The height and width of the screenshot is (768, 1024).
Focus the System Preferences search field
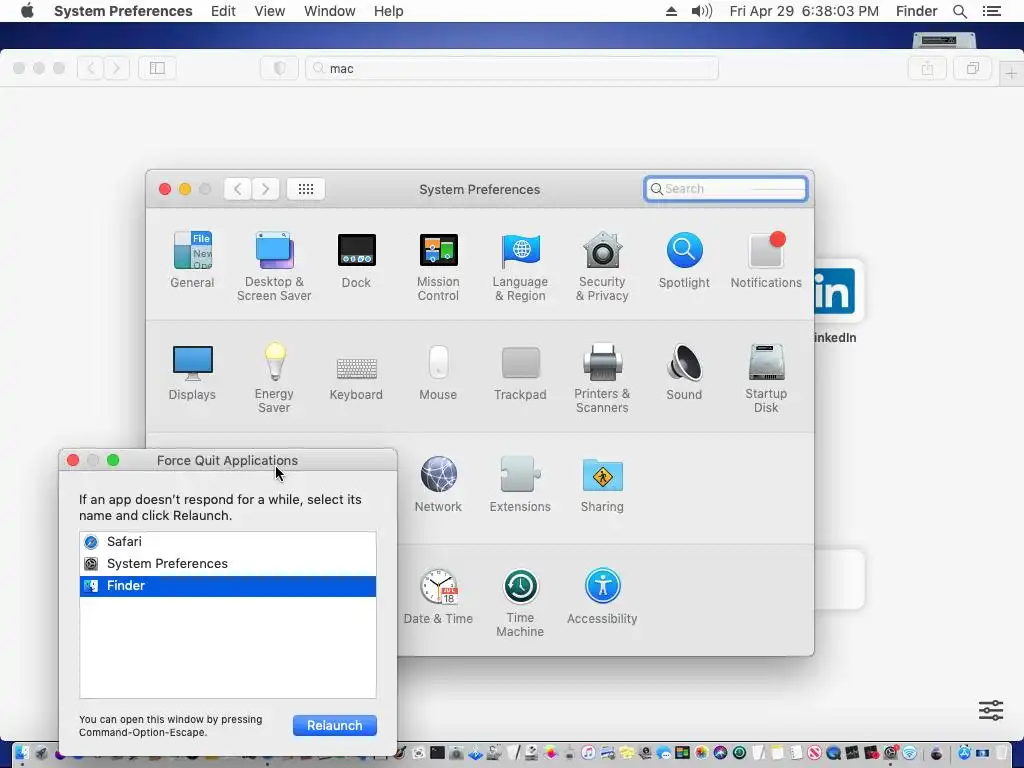(726, 189)
